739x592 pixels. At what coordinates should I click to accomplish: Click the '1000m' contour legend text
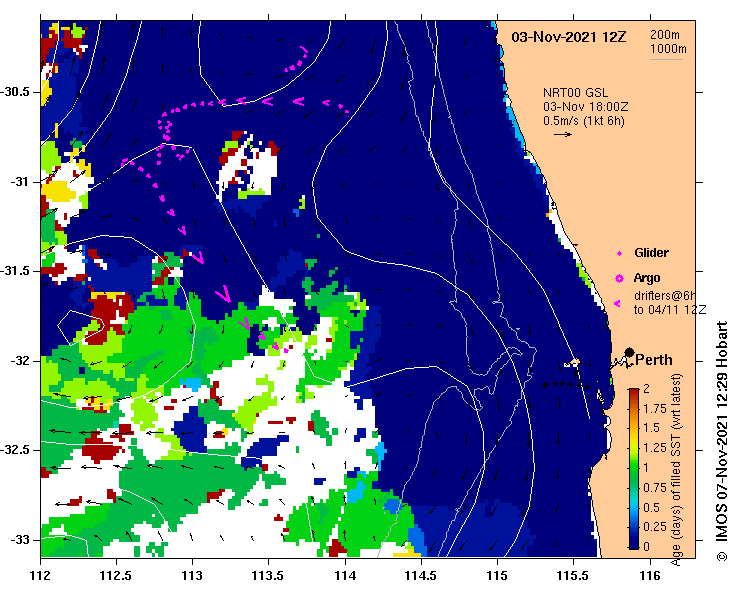[x=668, y=49]
